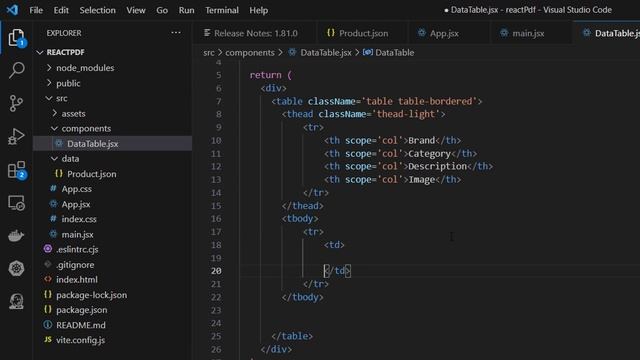Open the file name index.html in Explorer
640x360 pixels.
pyautogui.click(x=77, y=280)
